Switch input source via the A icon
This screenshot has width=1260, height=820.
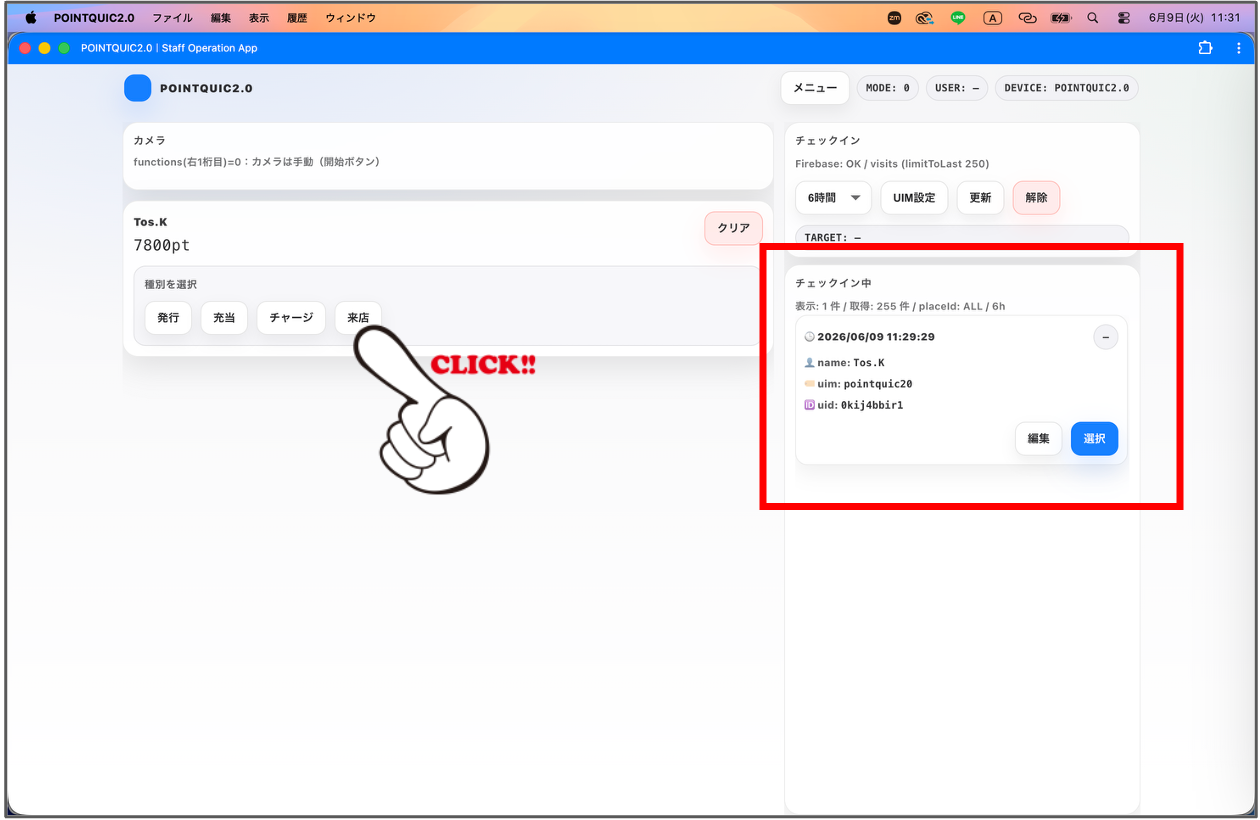coord(992,18)
